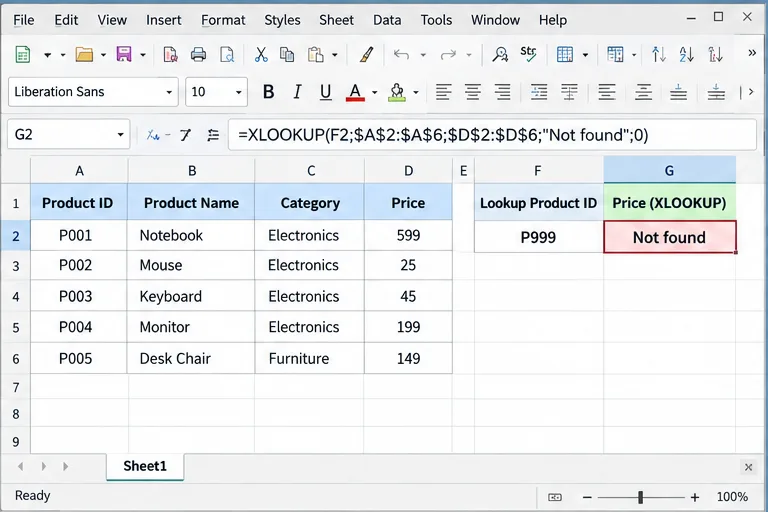768x512 pixels.
Task: Undo the last action
Action: [x=401, y=54]
